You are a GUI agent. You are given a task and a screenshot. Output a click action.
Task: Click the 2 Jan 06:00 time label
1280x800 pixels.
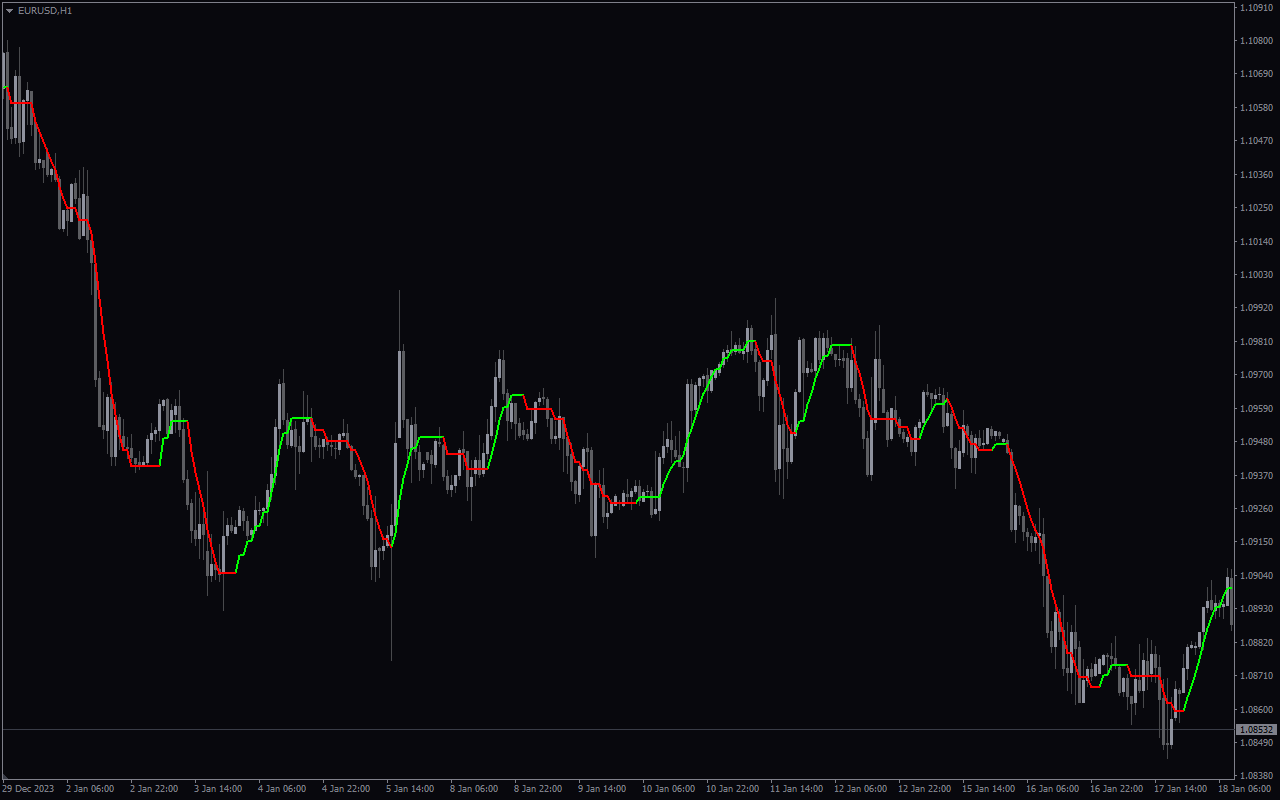90,789
